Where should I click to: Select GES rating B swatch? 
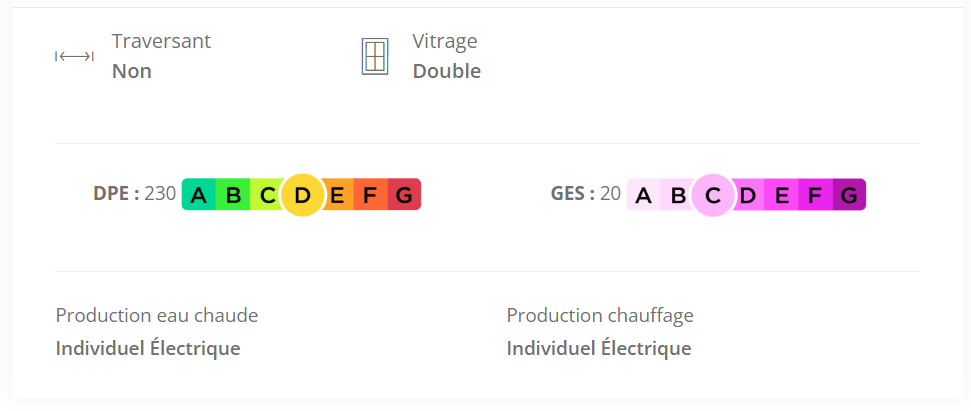[677, 195]
